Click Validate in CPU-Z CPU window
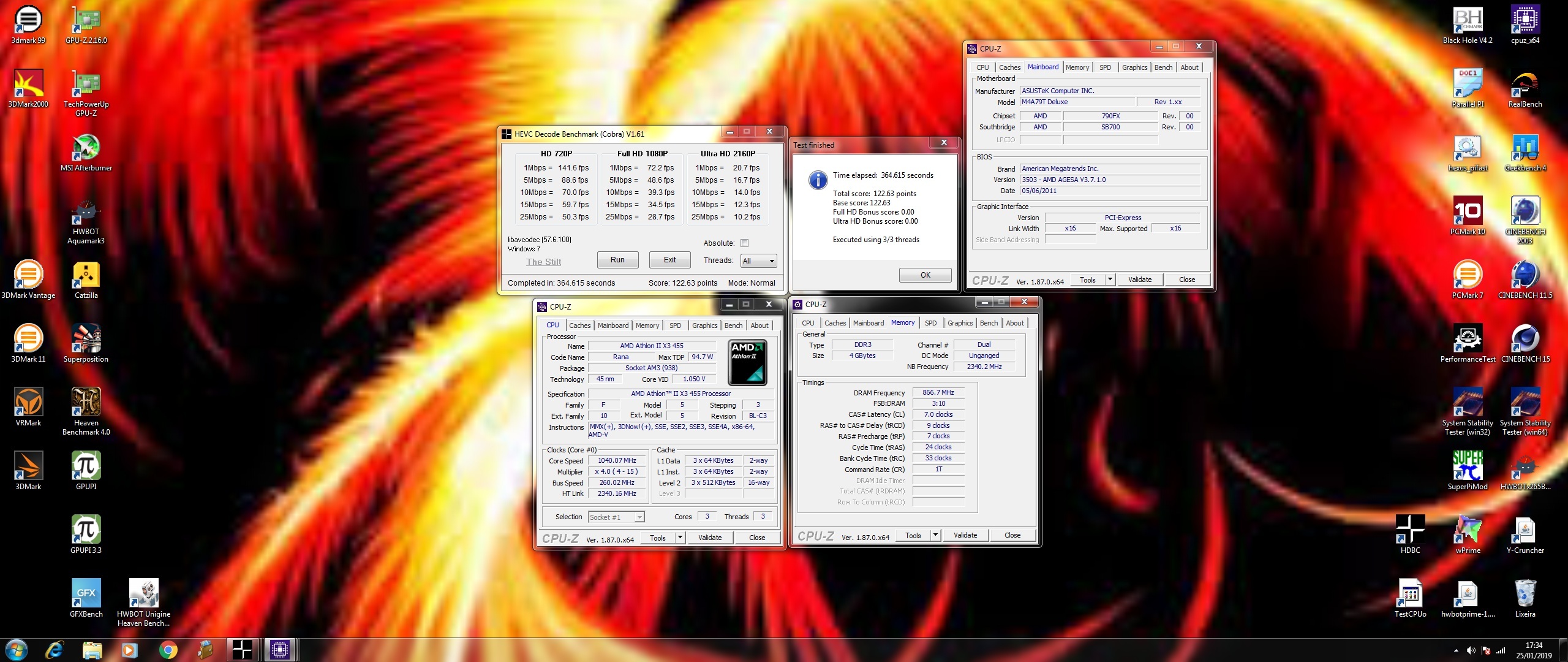This screenshot has width=1568, height=662. (709, 538)
